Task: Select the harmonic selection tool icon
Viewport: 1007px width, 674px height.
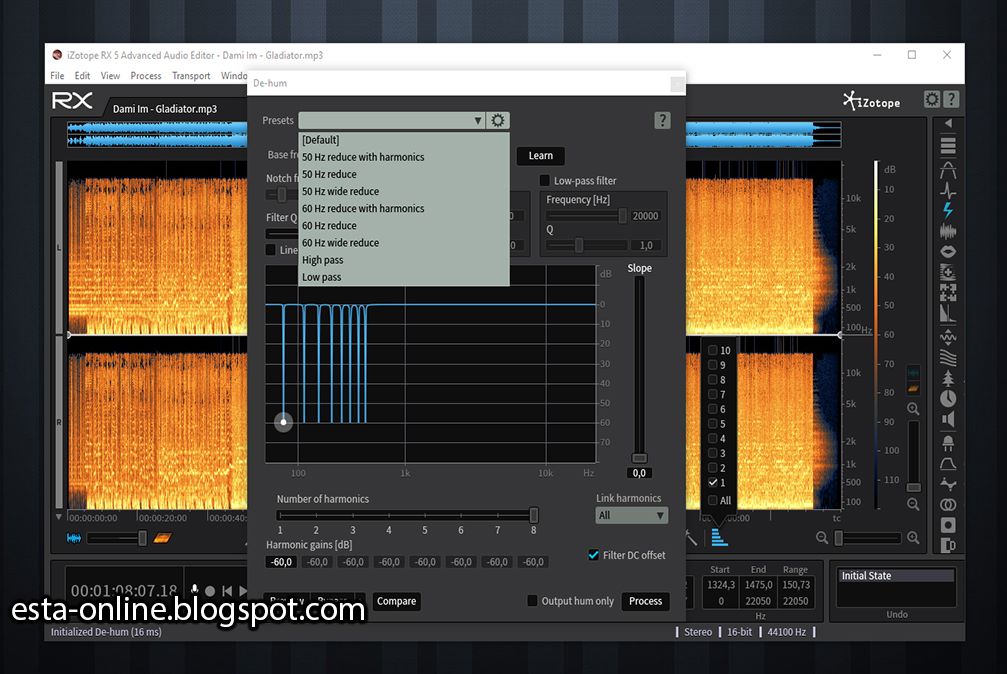Action: [719, 537]
